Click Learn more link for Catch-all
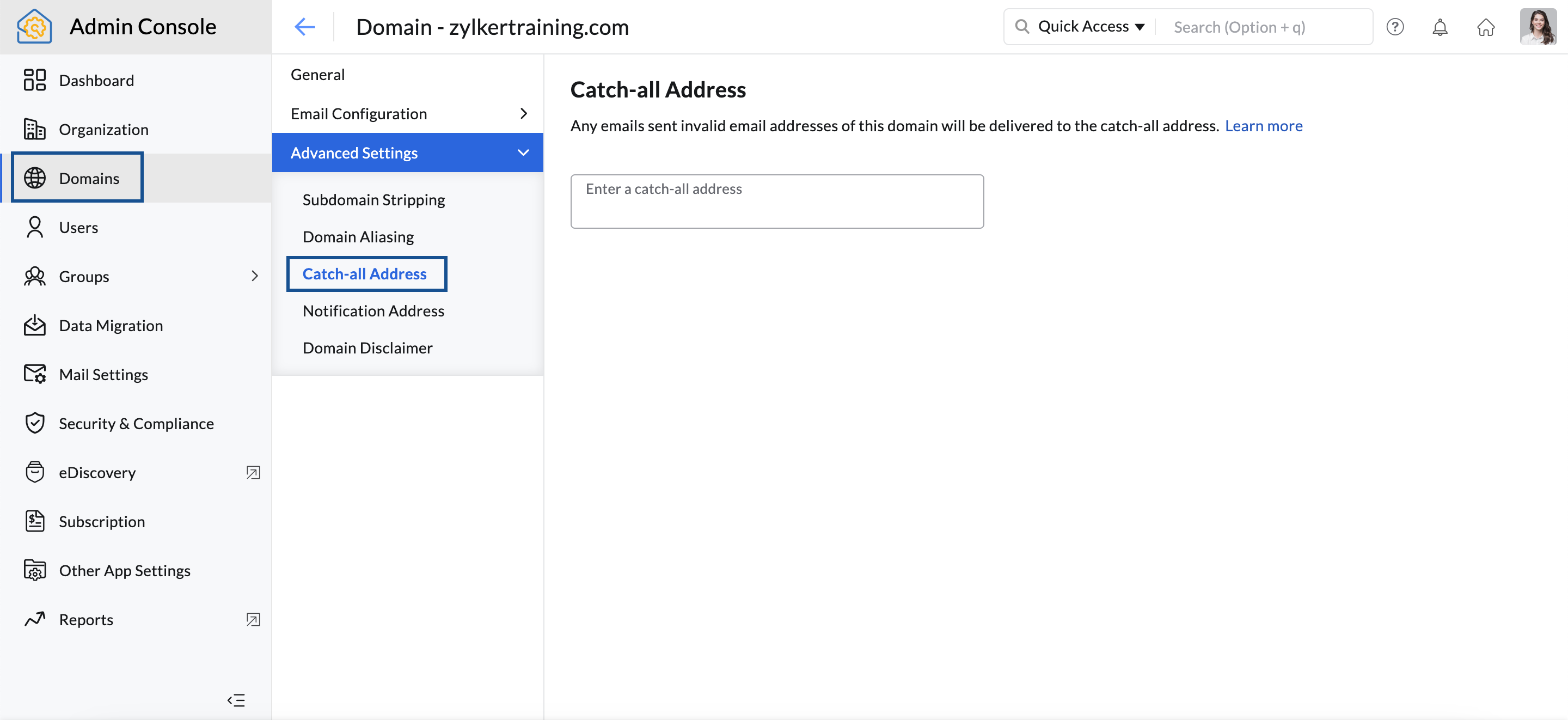 [1263, 125]
